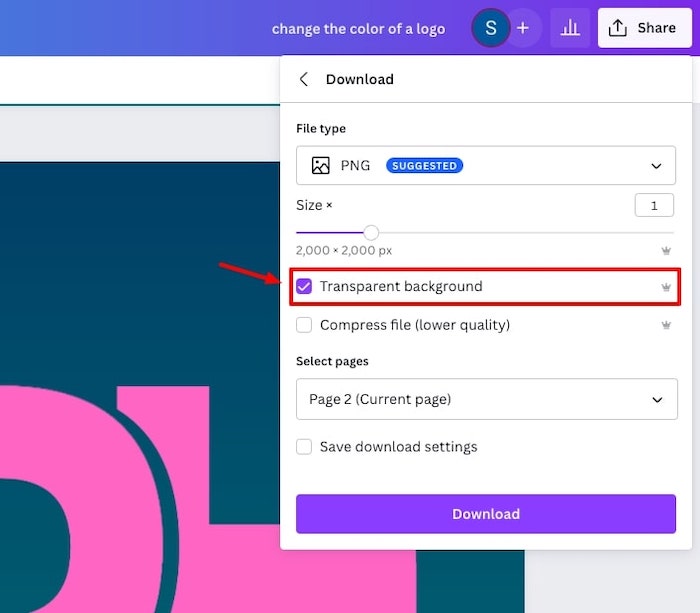Click the crown icon beside Compress file

(x=666, y=325)
